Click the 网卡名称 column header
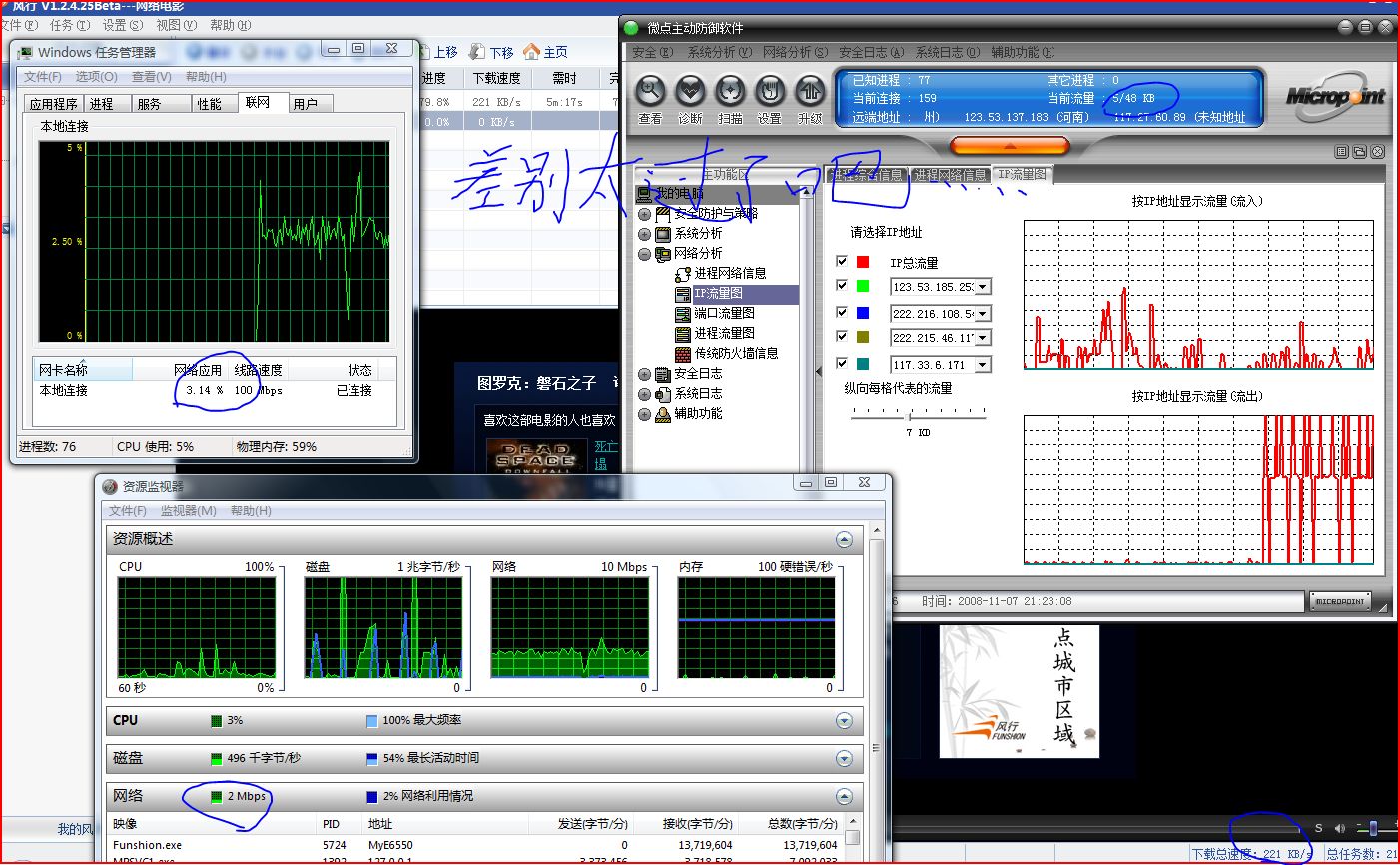Image resolution: width=1400 pixels, height=865 pixels. 82,370
